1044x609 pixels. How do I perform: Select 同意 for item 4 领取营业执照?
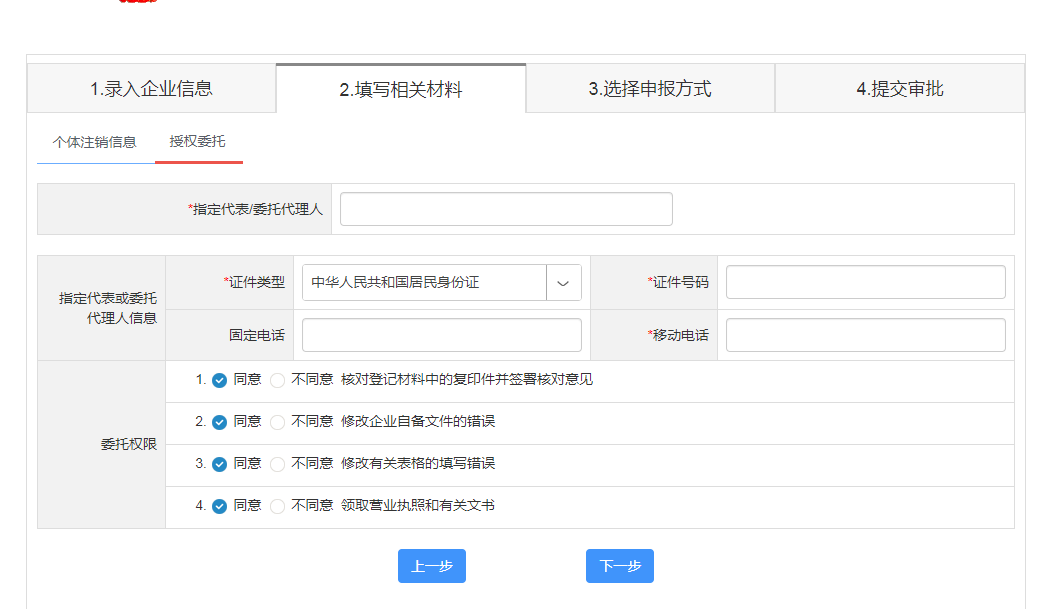[x=220, y=506]
